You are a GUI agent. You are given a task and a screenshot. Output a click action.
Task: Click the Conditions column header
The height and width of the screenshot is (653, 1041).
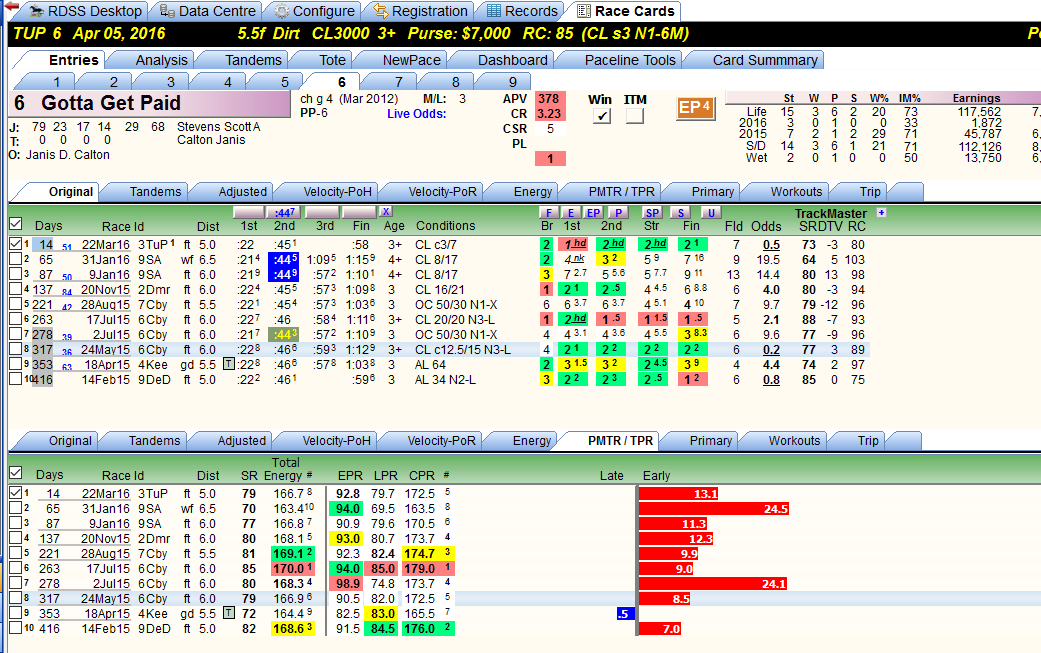[445, 226]
